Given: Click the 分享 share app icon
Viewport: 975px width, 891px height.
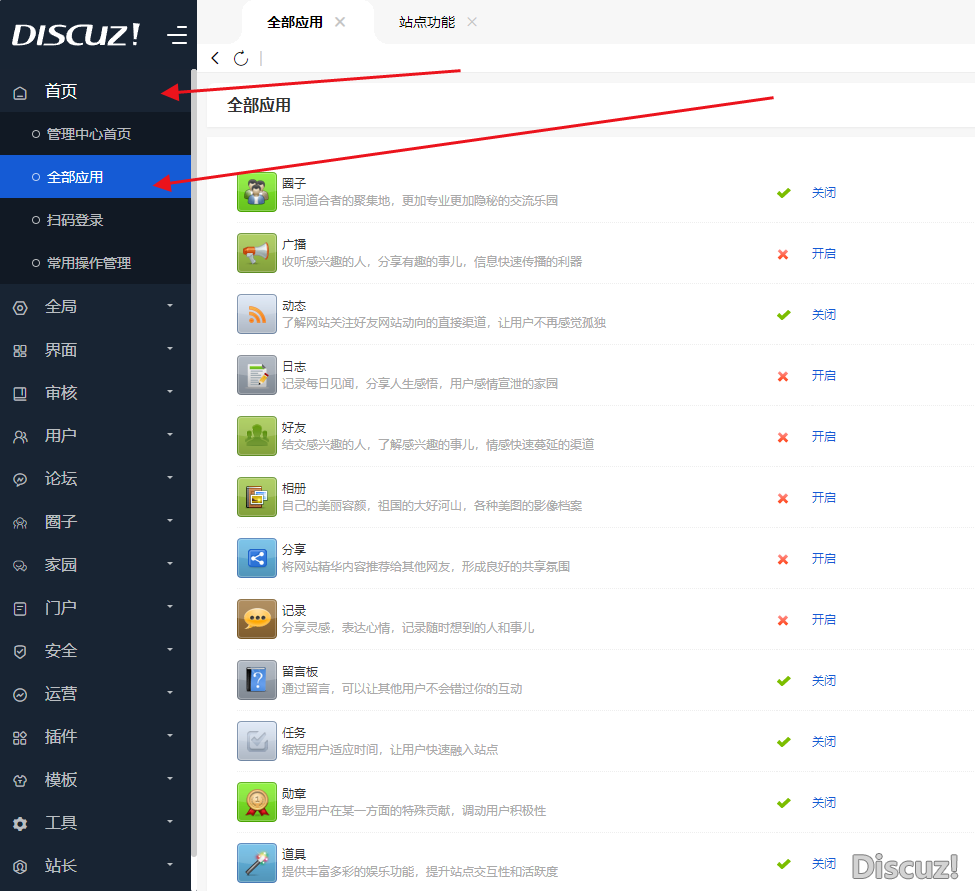Looking at the screenshot, I should point(256,558).
